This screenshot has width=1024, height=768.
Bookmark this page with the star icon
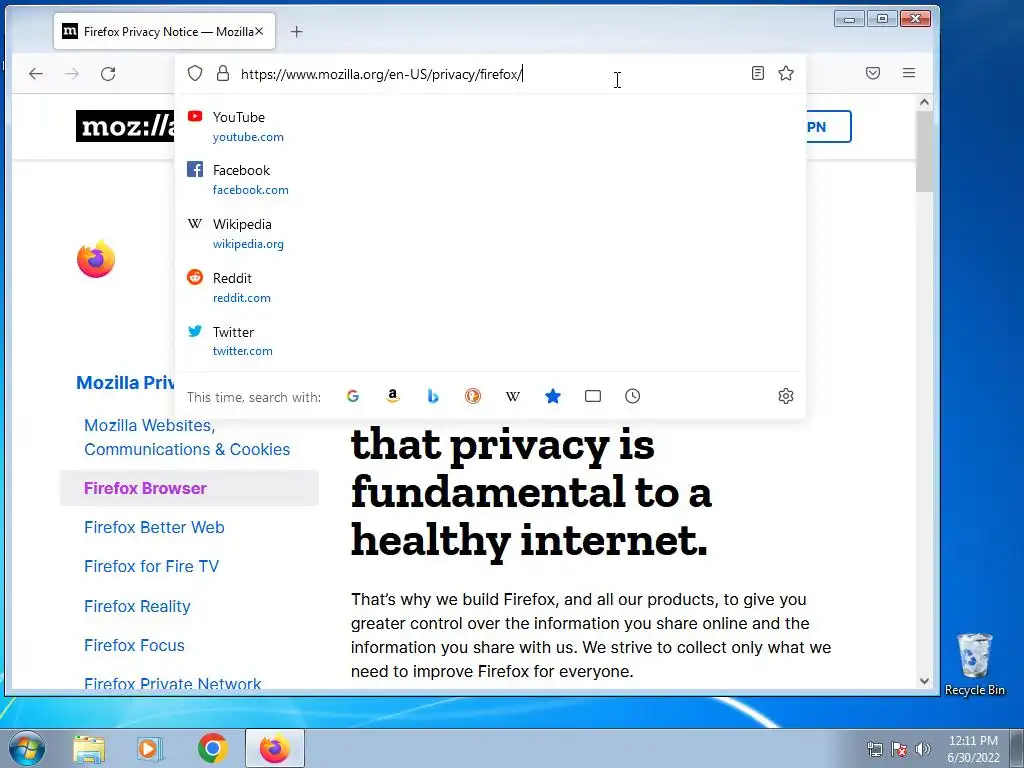click(x=786, y=73)
